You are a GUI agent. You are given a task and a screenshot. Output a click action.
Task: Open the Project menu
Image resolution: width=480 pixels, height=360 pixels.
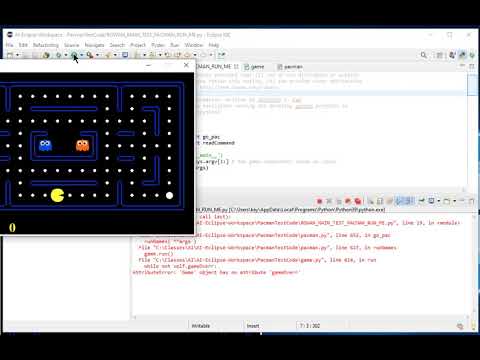point(138,45)
